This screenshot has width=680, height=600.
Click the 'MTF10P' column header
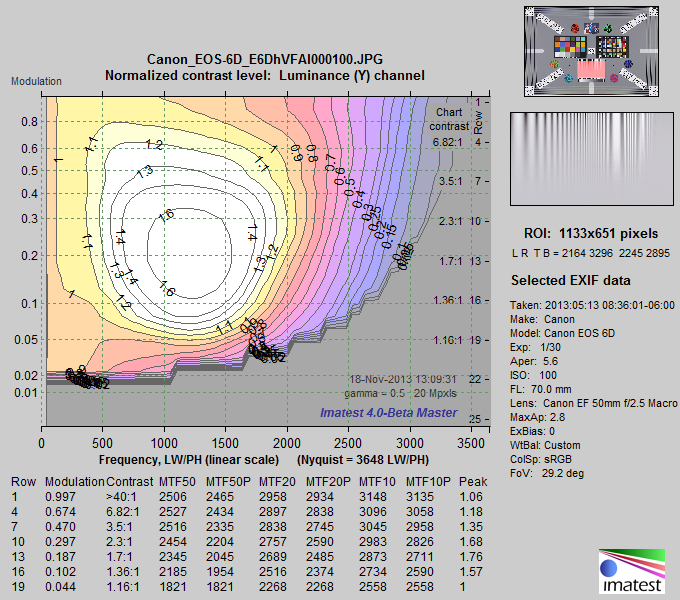[x=428, y=482]
